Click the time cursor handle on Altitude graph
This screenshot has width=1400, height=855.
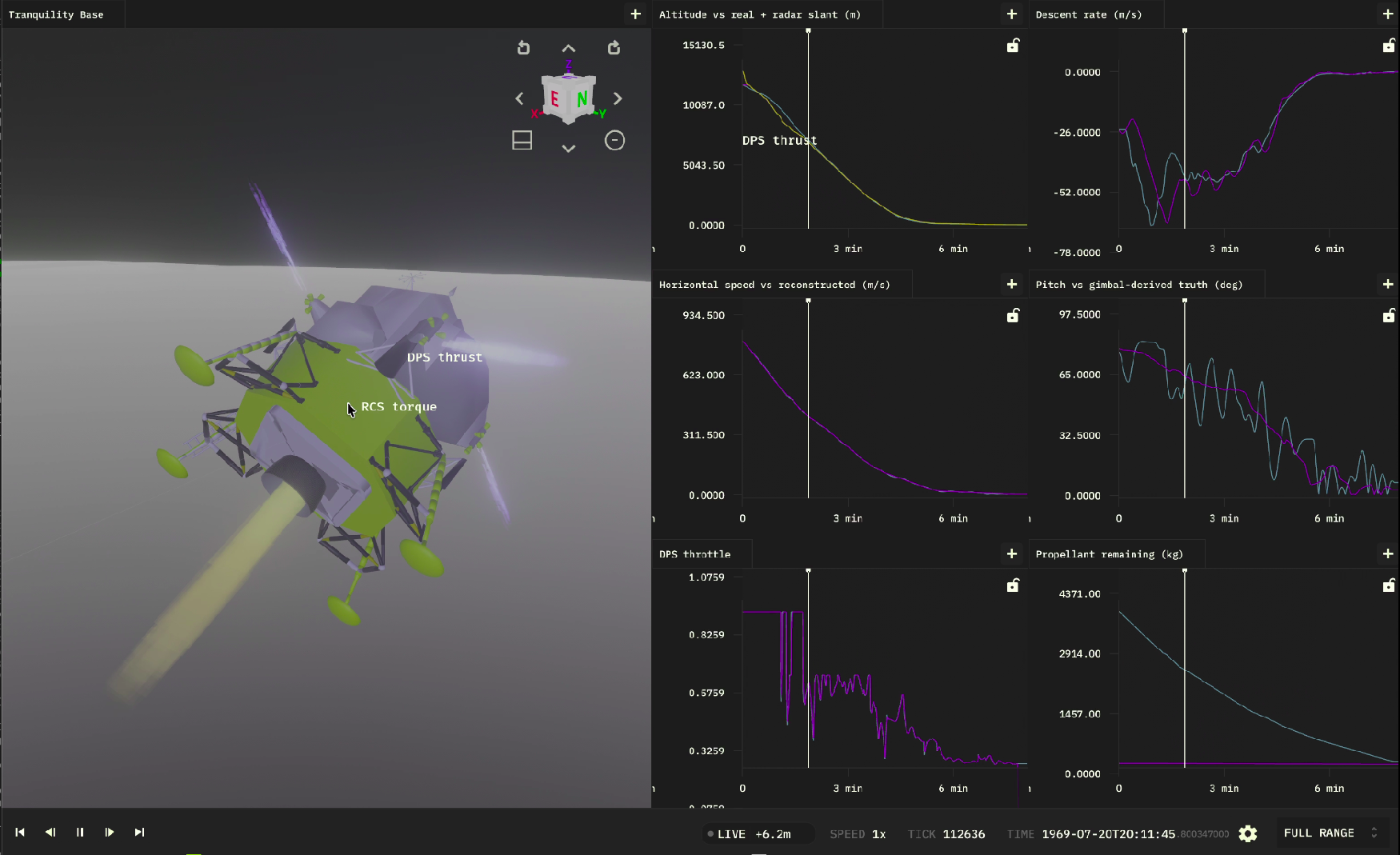[808, 31]
